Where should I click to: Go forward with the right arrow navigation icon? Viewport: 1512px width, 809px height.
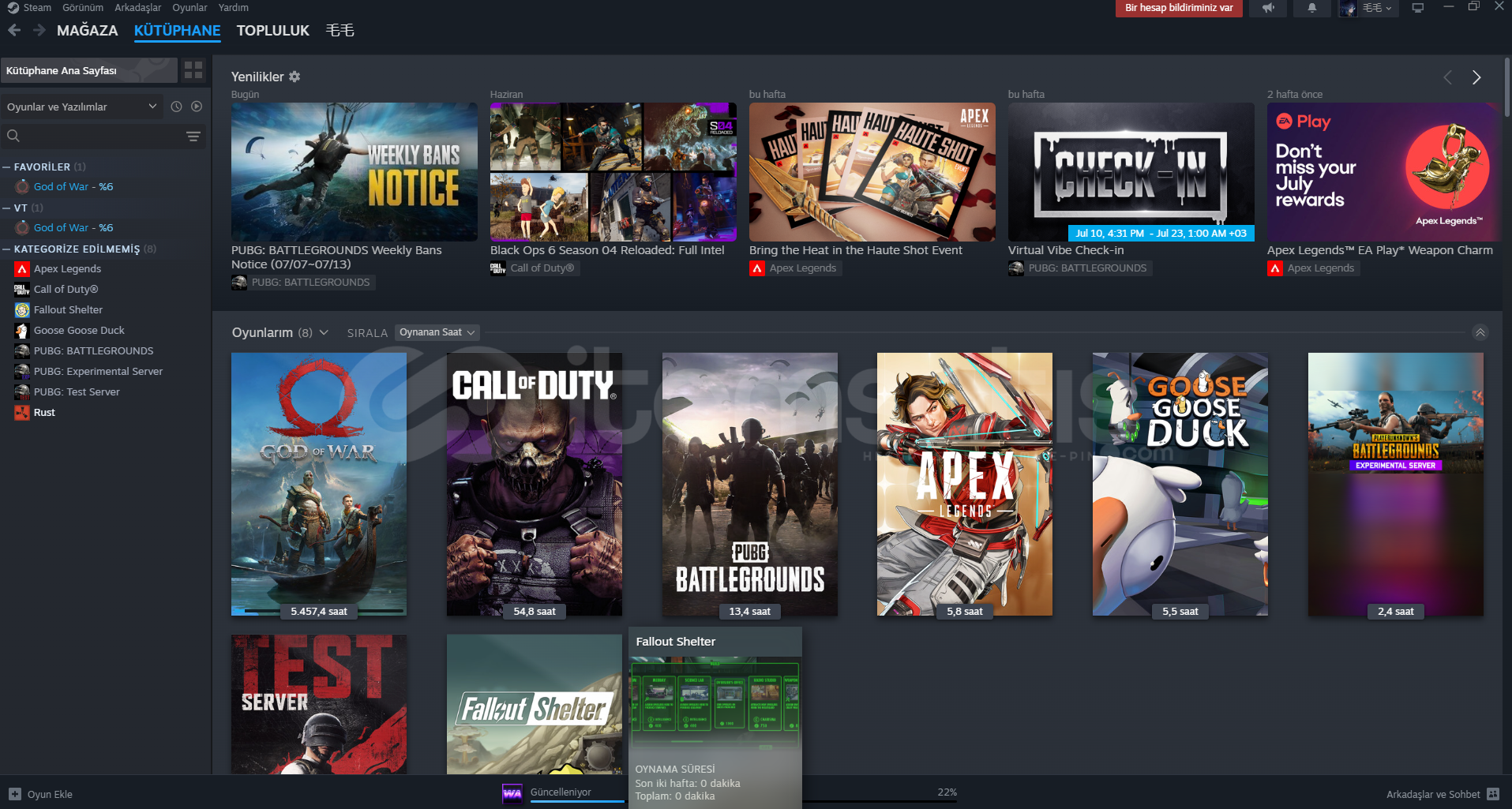tap(39, 30)
